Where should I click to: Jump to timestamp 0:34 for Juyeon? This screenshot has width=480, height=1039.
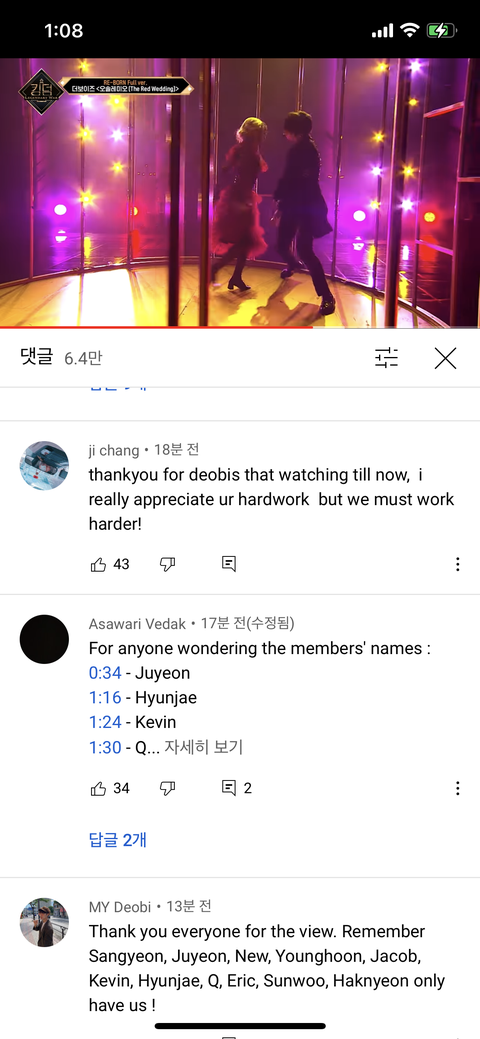pos(105,673)
